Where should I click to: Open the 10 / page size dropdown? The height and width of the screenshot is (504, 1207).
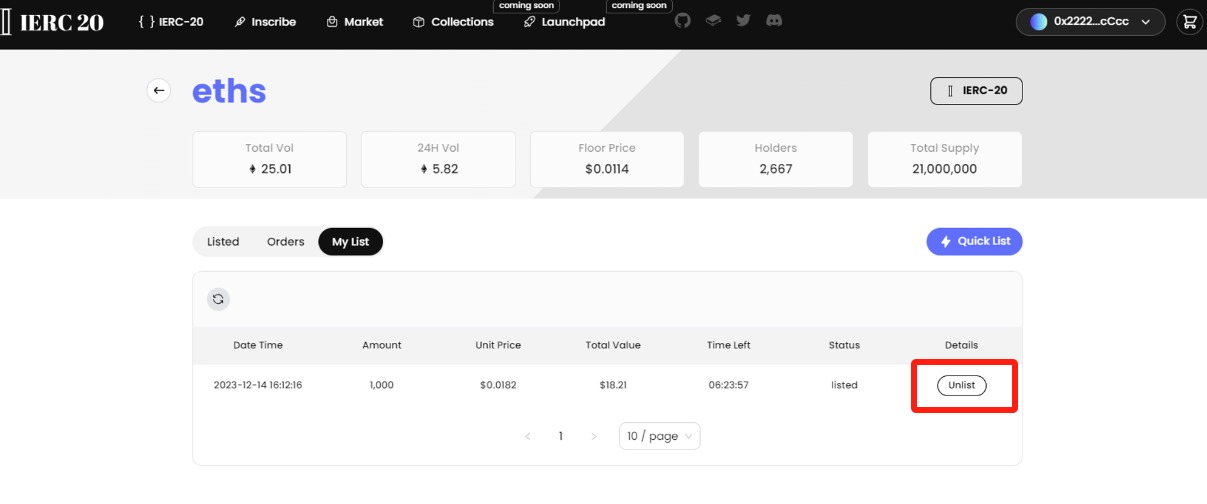pyautogui.click(x=659, y=436)
